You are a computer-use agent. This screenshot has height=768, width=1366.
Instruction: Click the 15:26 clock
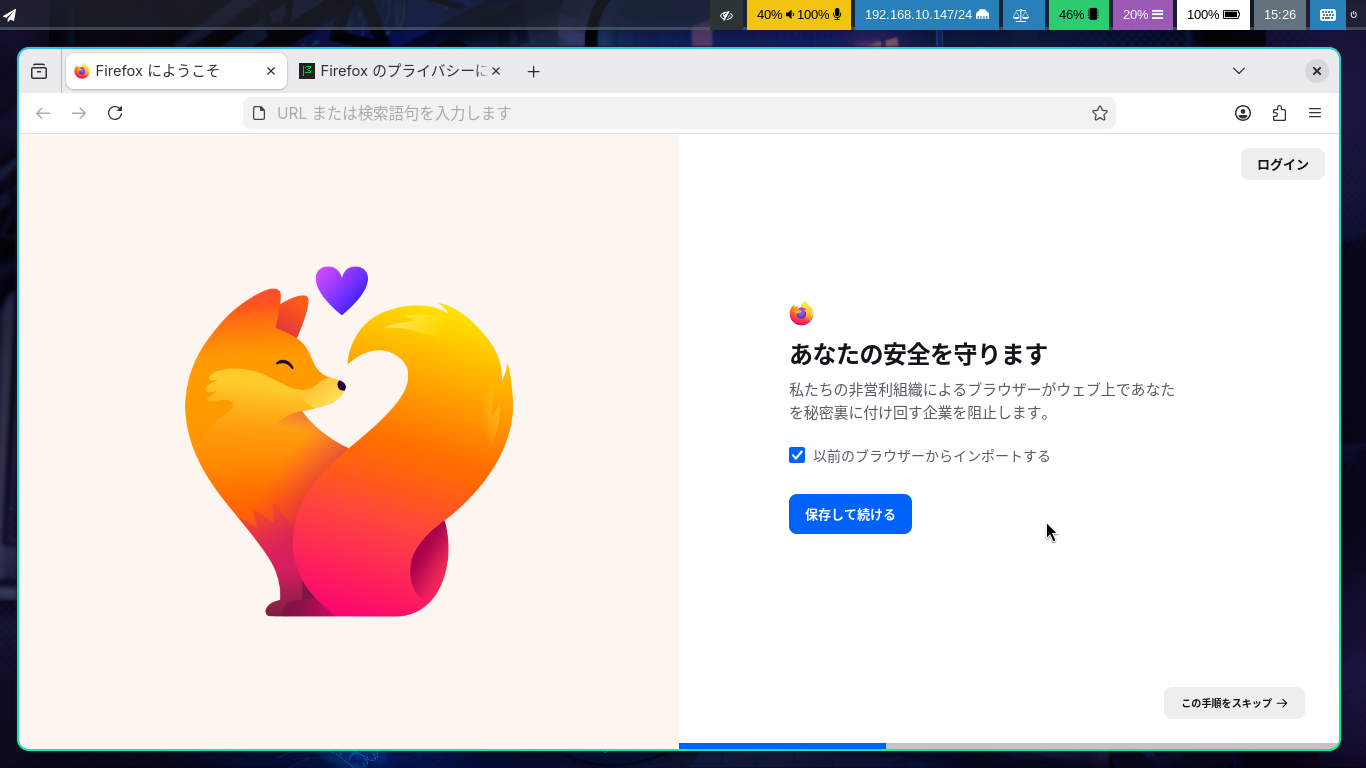coord(1280,15)
